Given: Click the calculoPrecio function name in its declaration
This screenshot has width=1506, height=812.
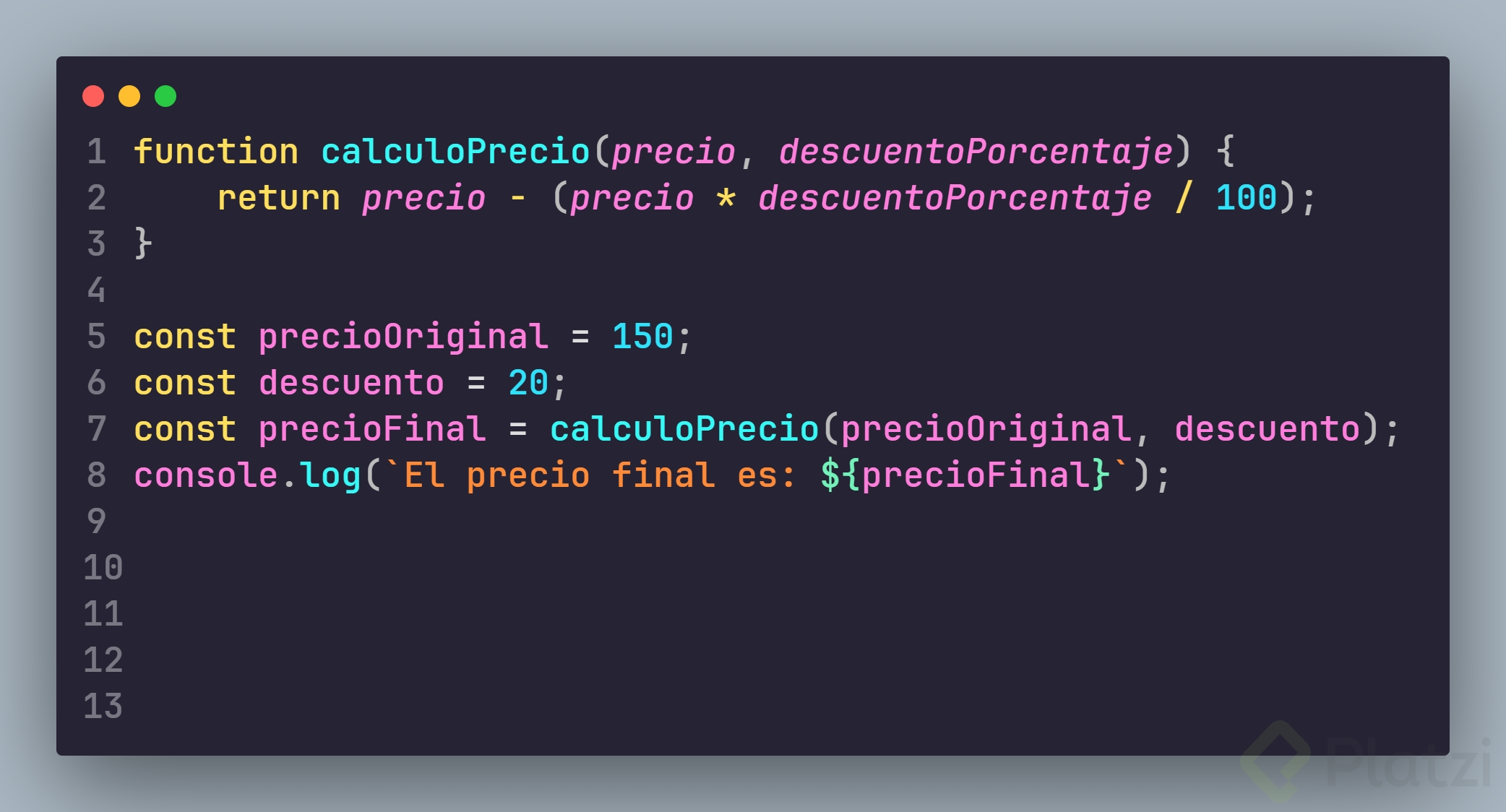Looking at the screenshot, I should pyautogui.click(x=456, y=152).
